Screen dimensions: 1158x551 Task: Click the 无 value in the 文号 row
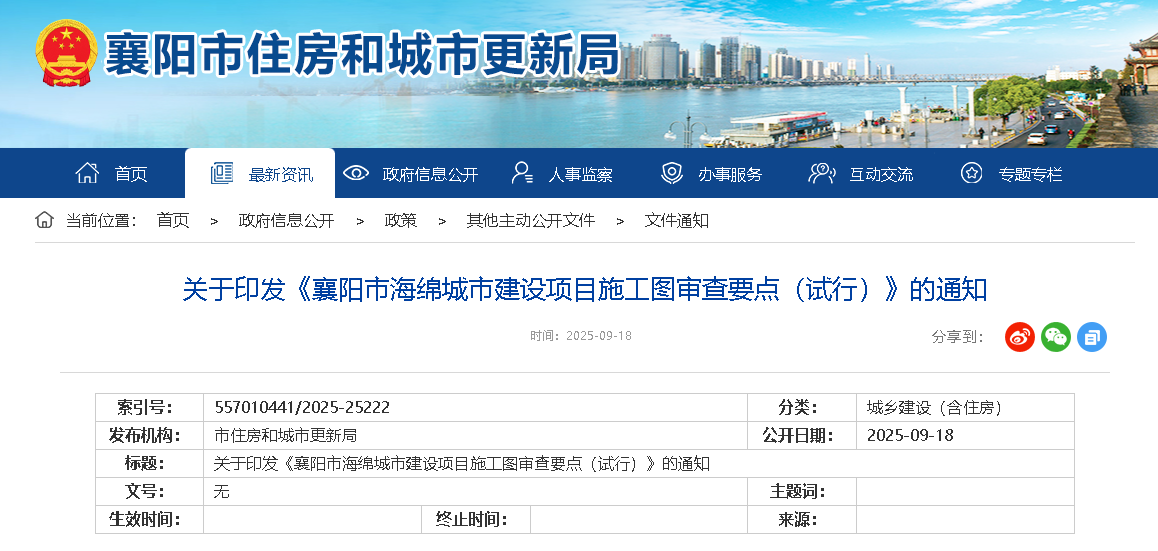222,492
